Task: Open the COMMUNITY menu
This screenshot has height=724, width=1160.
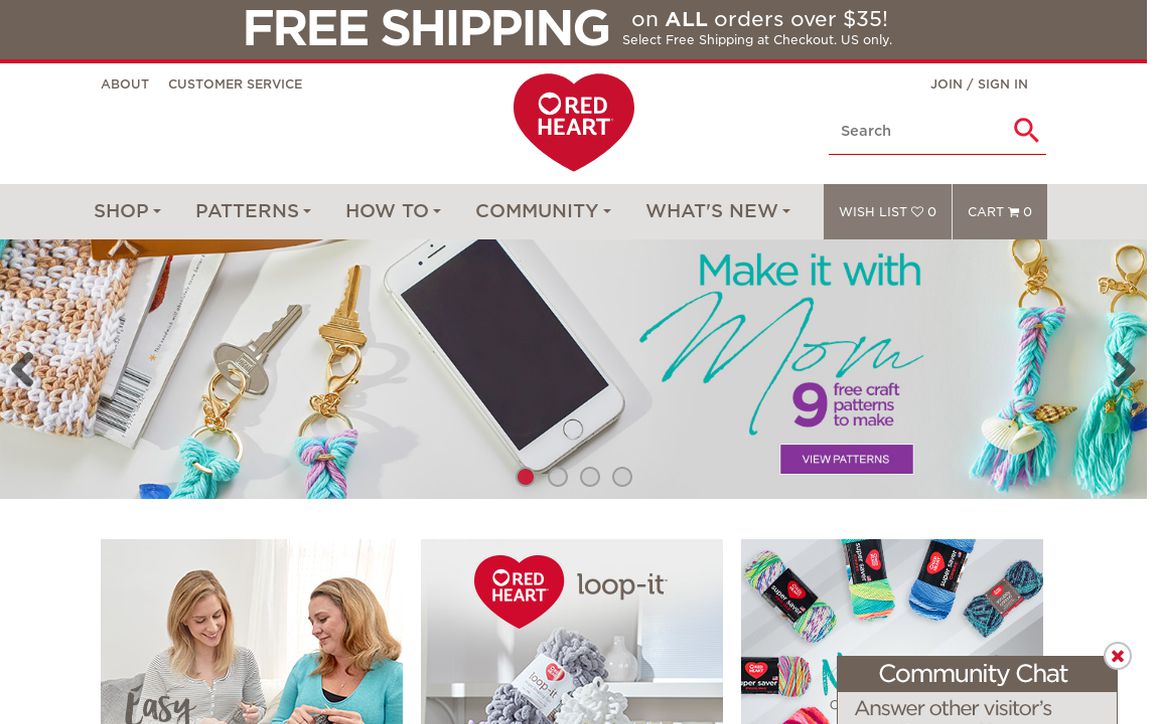Action: point(543,212)
